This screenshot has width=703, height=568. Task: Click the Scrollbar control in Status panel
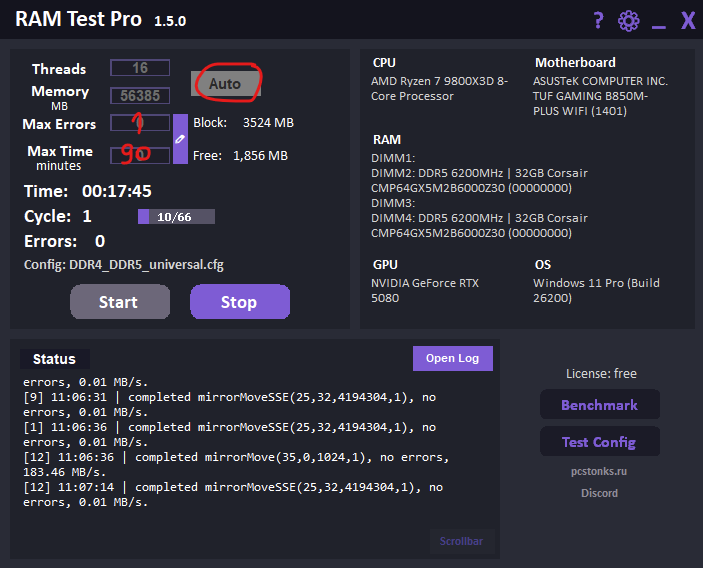462,541
